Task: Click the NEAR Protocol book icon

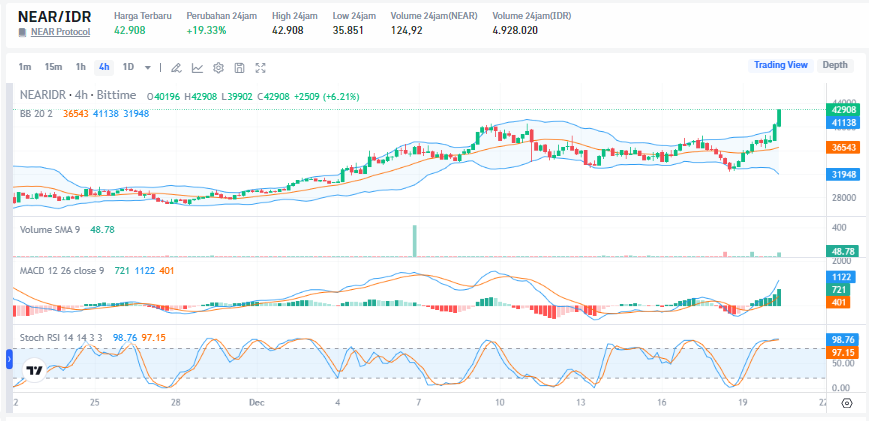Action: pos(22,32)
